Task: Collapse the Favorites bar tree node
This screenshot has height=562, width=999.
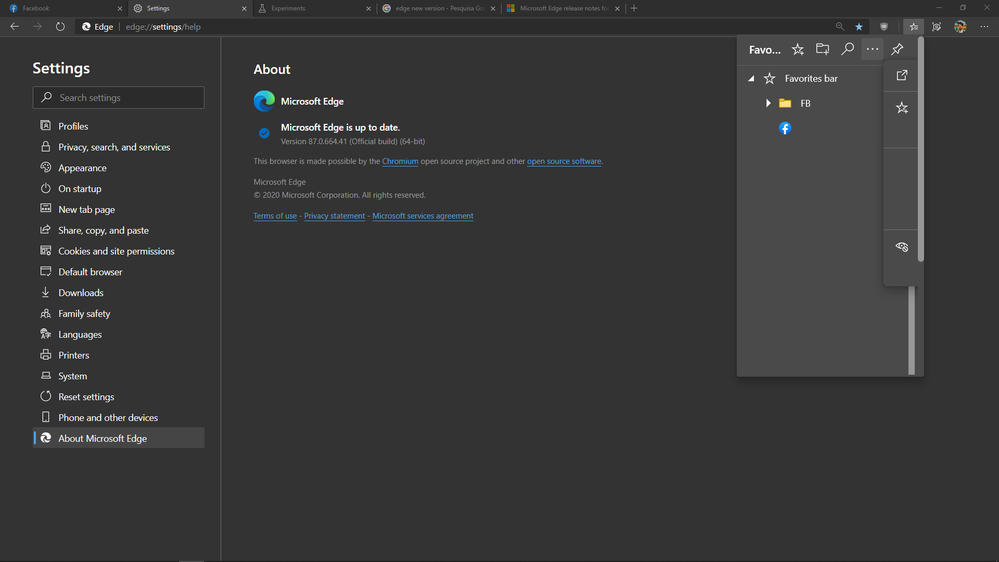Action: pyautogui.click(x=751, y=78)
